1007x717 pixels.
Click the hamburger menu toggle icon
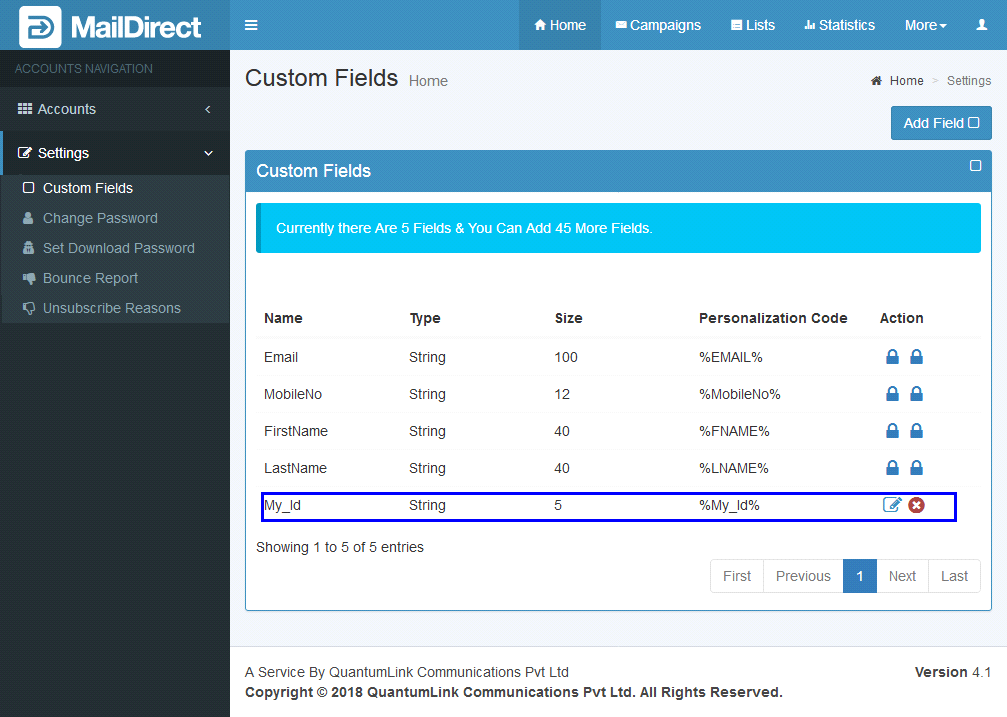tap(251, 25)
